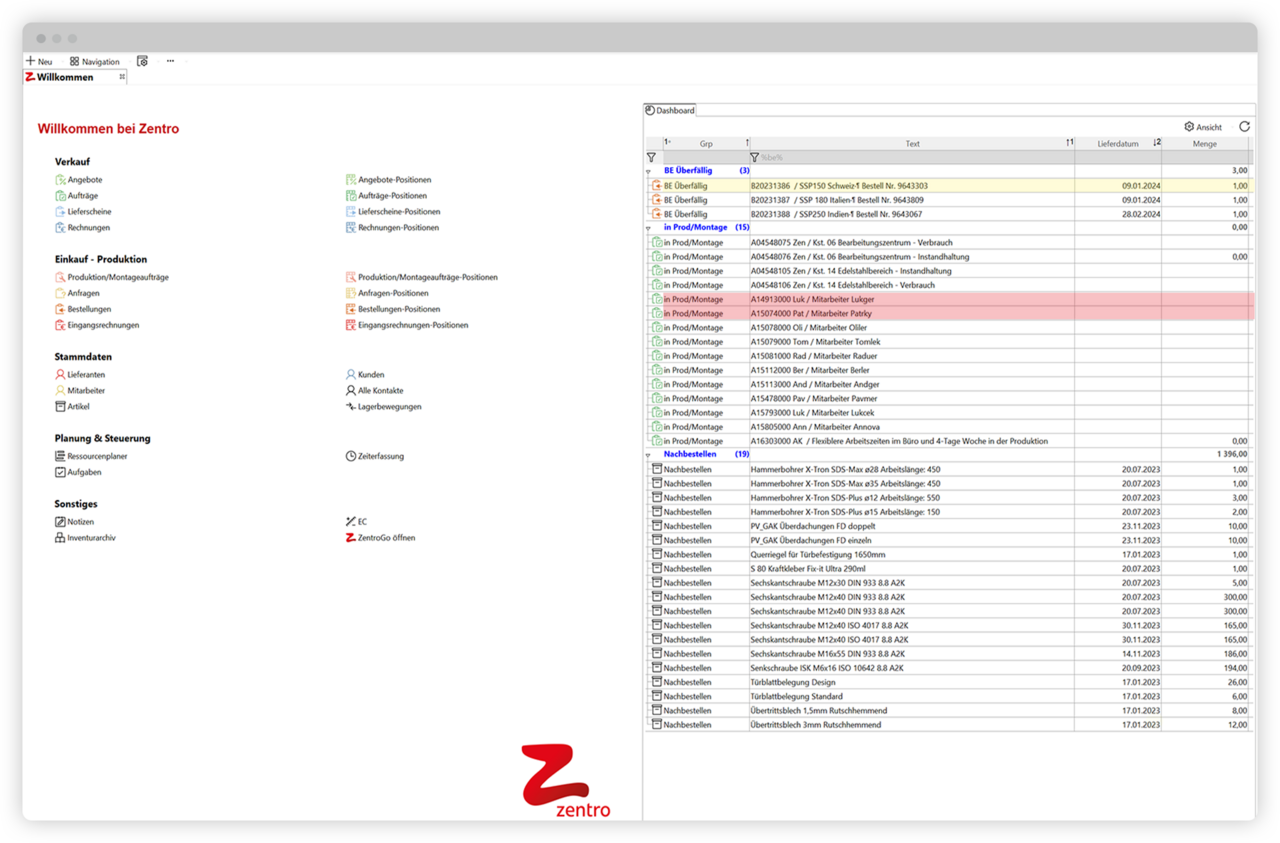
Task: Click the refresh icon in Dashboard
Action: [x=1244, y=127]
